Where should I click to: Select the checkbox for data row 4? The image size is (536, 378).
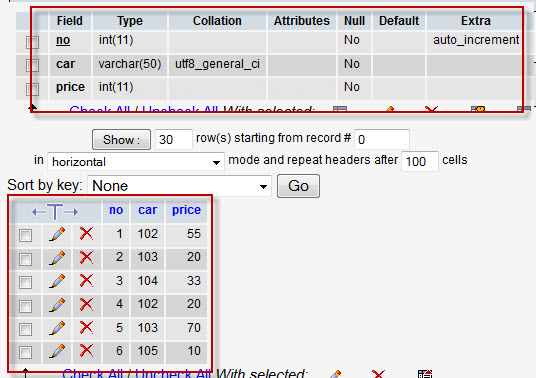25,306
